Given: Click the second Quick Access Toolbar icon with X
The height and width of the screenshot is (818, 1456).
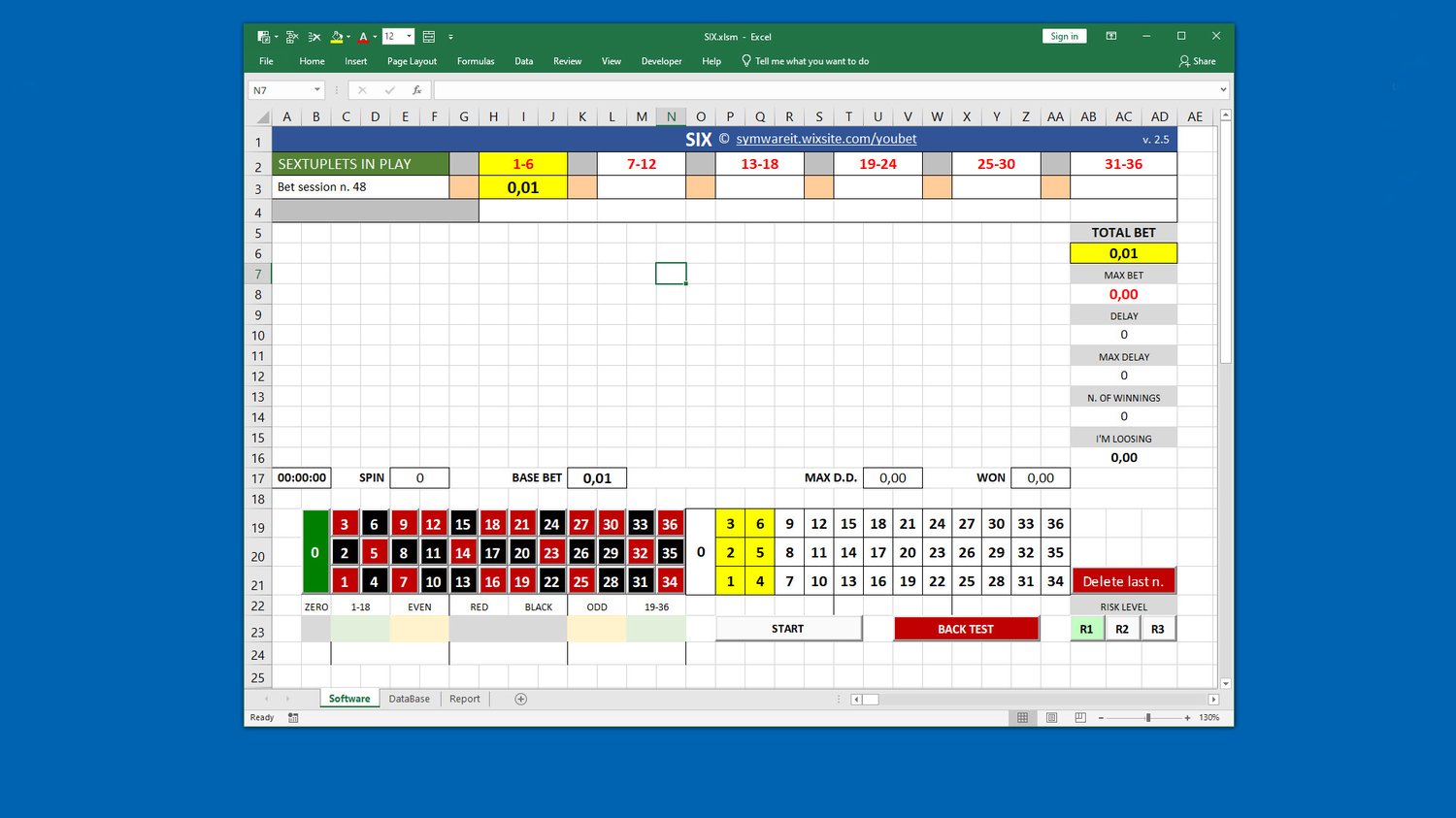Looking at the screenshot, I should (291, 37).
